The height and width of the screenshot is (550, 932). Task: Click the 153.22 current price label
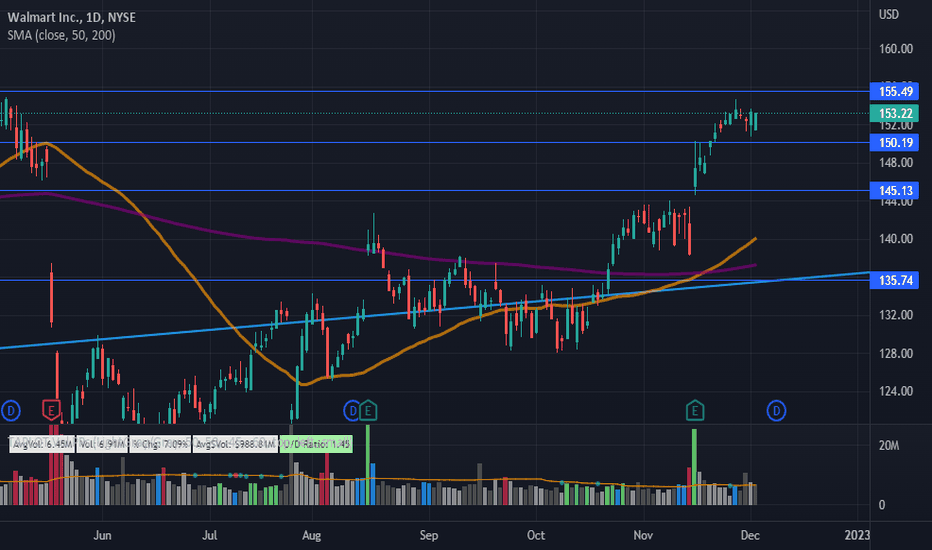click(895, 114)
